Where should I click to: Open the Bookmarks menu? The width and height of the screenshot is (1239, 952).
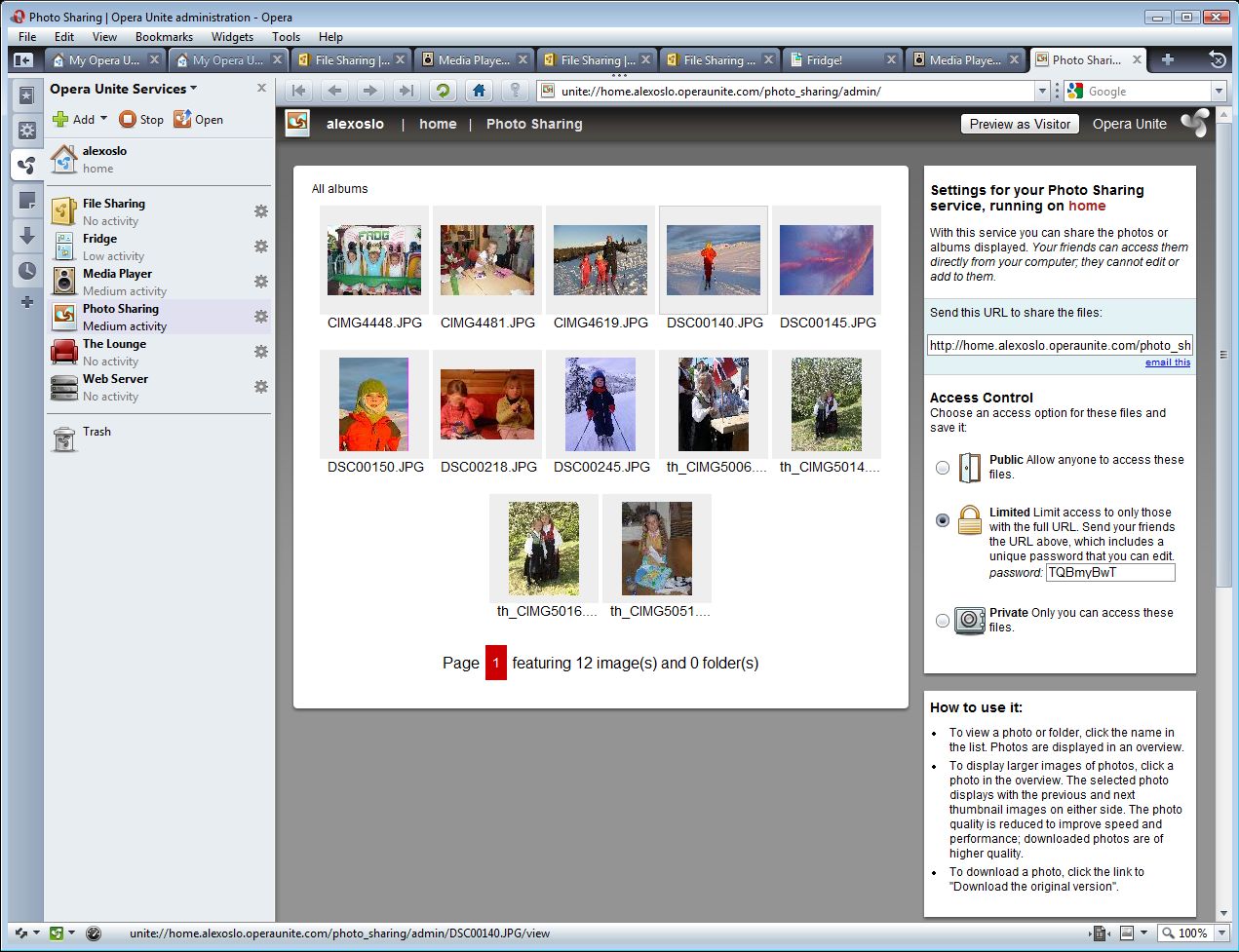point(164,37)
